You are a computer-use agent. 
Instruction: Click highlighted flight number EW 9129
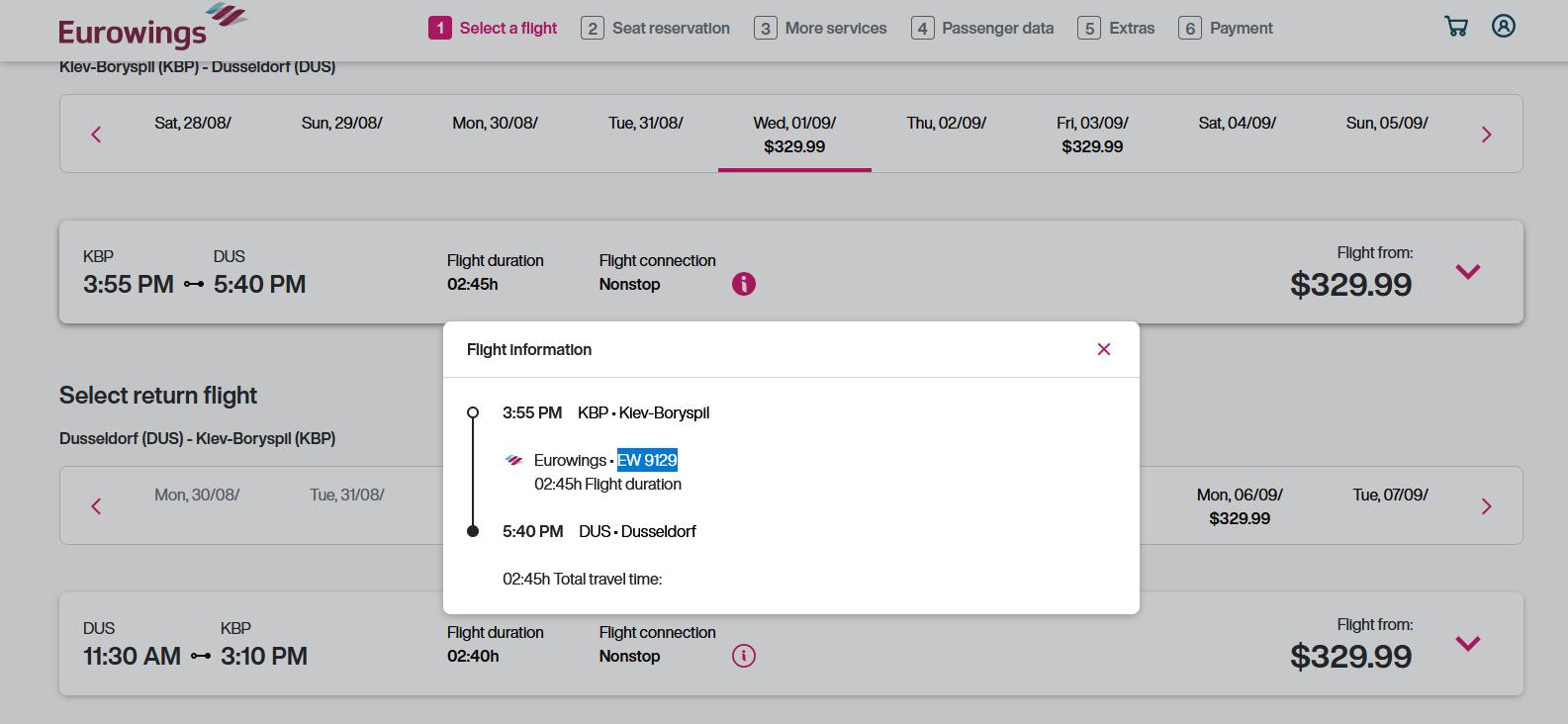pos(647,460)
